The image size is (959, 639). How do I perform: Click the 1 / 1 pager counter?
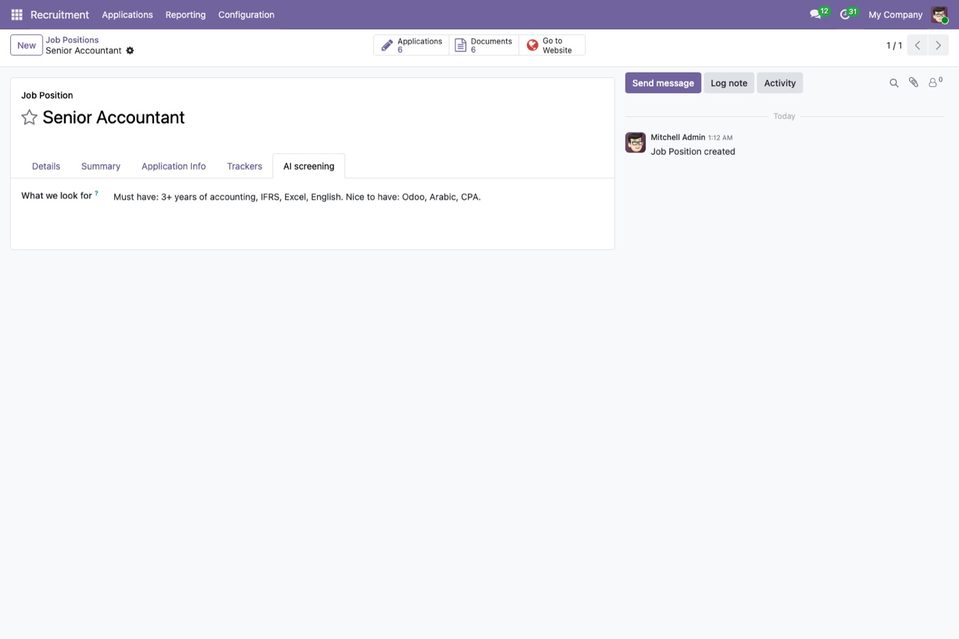click(x=894, y=45)
